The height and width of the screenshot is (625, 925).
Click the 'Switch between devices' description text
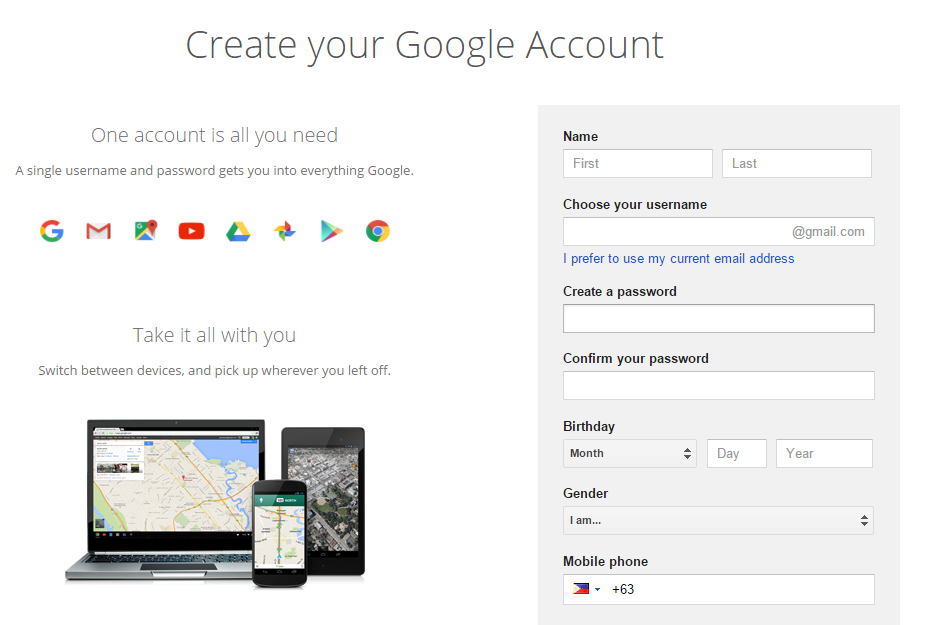tap(214, 371)
